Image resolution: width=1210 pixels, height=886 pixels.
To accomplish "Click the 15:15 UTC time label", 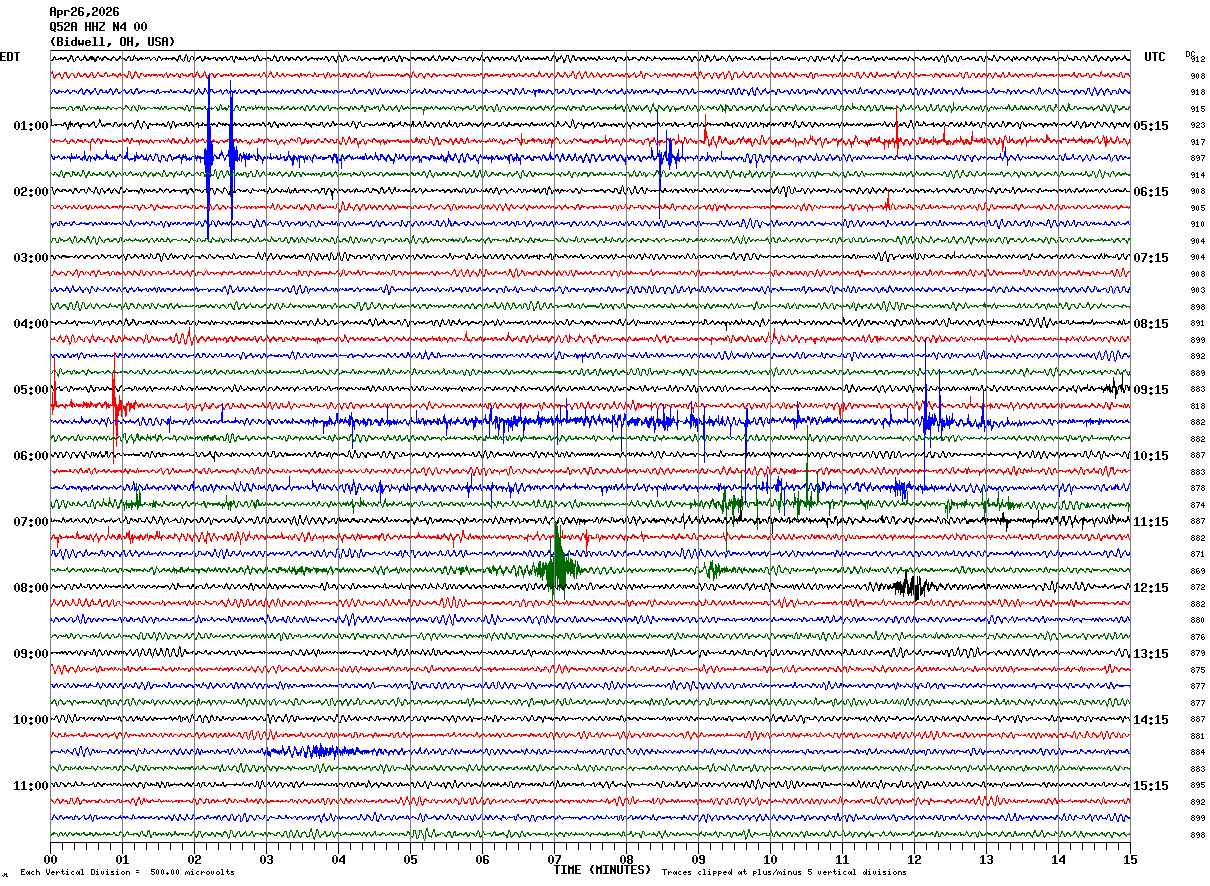I will [x=1152, y=786].
